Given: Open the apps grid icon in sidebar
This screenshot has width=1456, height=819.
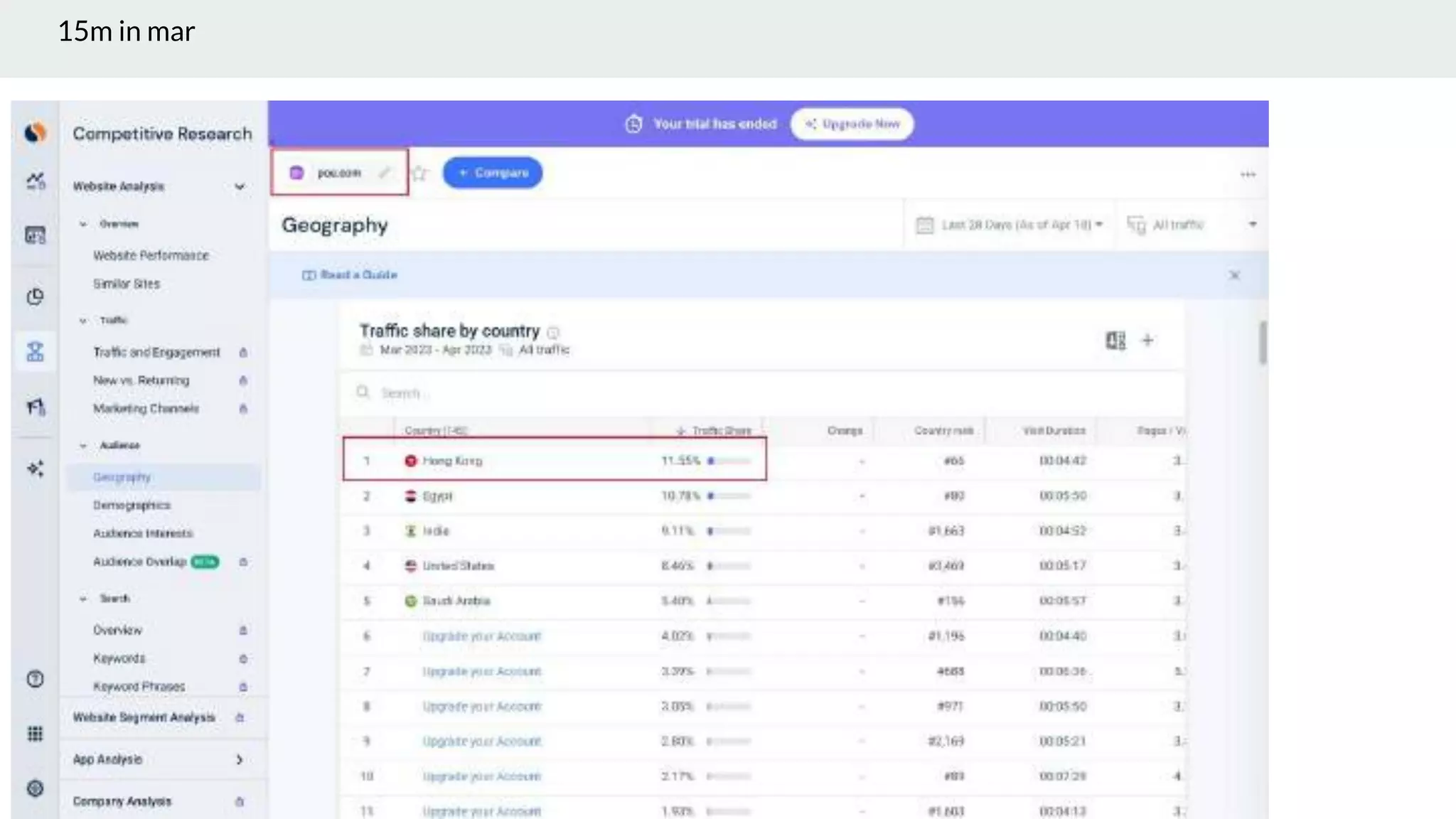Looking at the screenshot, I should pos(35,734).
